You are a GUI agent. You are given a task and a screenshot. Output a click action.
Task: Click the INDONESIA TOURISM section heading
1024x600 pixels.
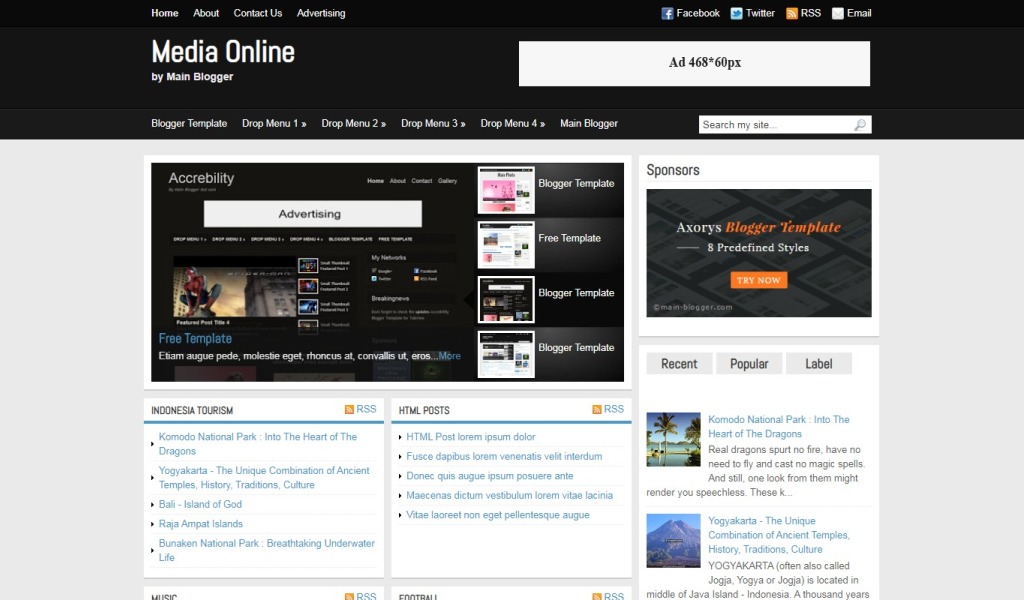192,410
